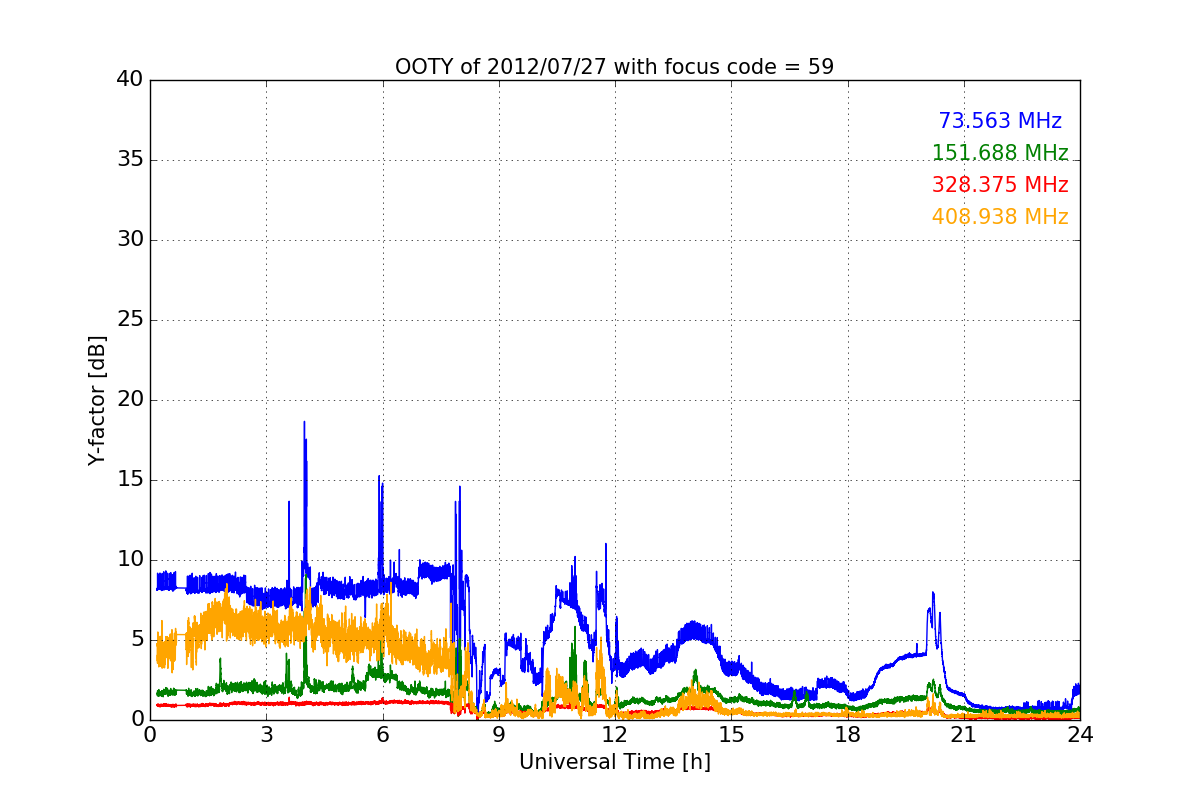This screenshot has height=800, width=1200.
Task: Click the plot title 'OOTY of 2012/07/27 with focus code = 59'
Action: (614, 67)
